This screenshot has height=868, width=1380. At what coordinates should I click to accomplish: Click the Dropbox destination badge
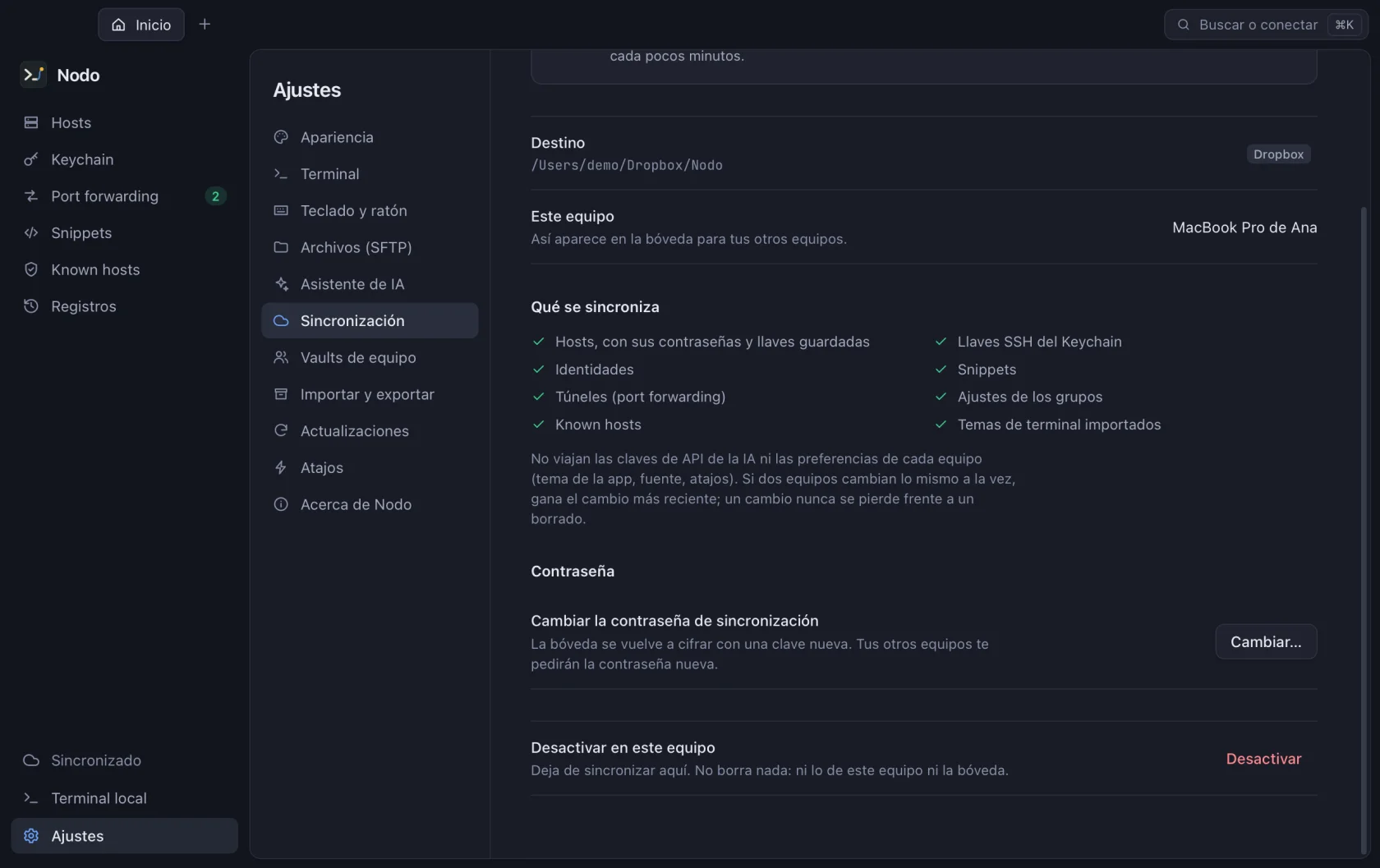click(1278, 154)
